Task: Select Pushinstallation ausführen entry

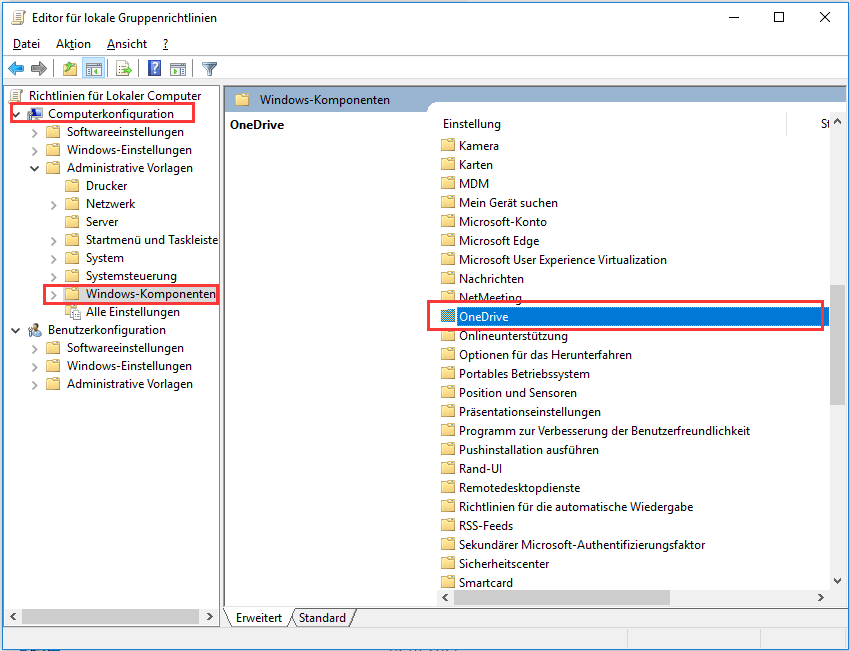Action: pyautogui.click(x=529, y=449)
